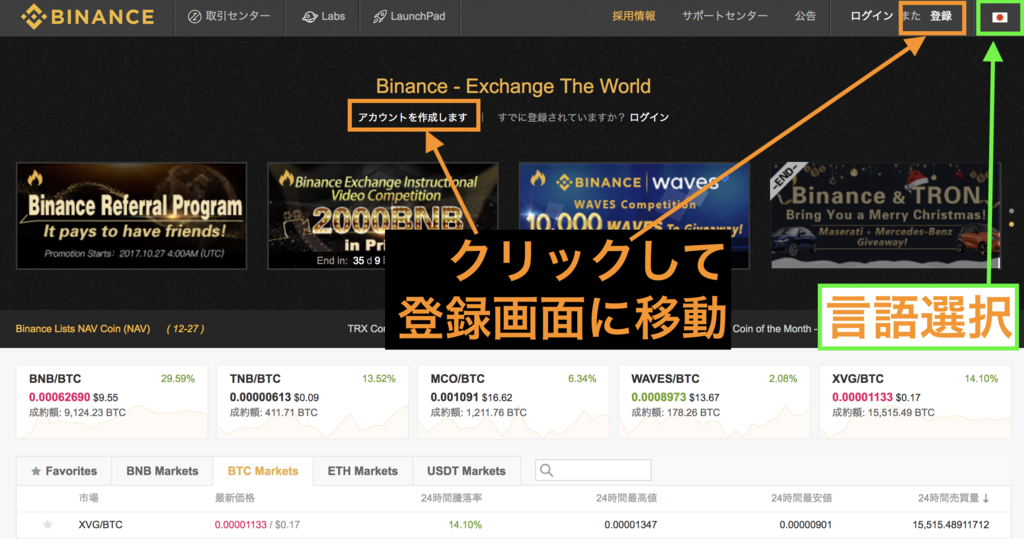Open XVG/BTC ticker card

915,401
